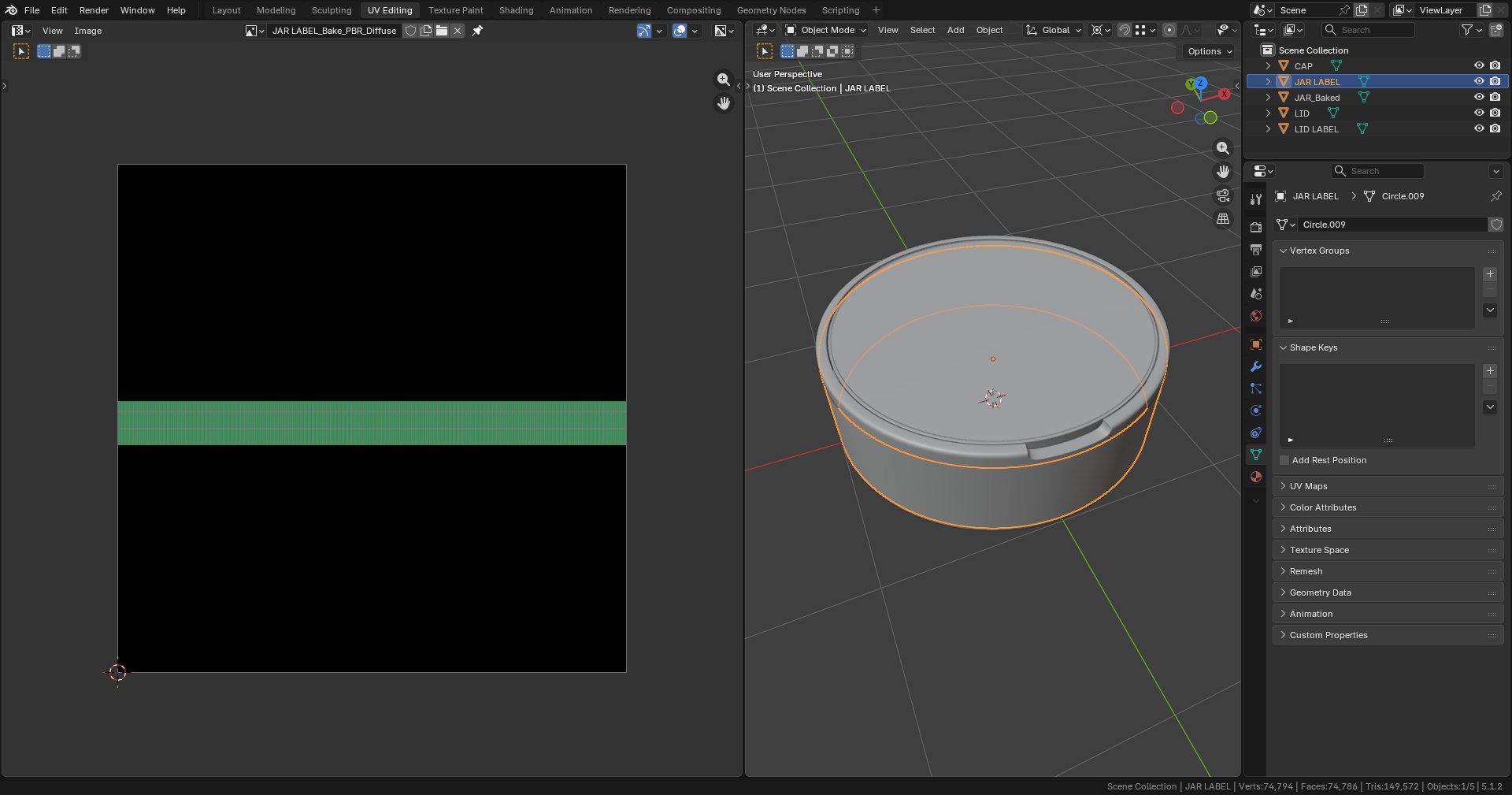Image resolution: width=1512 pixels, height=795 pixels.
Task: Click the zoom magnifier in the image editor
Action: [723, 80]
